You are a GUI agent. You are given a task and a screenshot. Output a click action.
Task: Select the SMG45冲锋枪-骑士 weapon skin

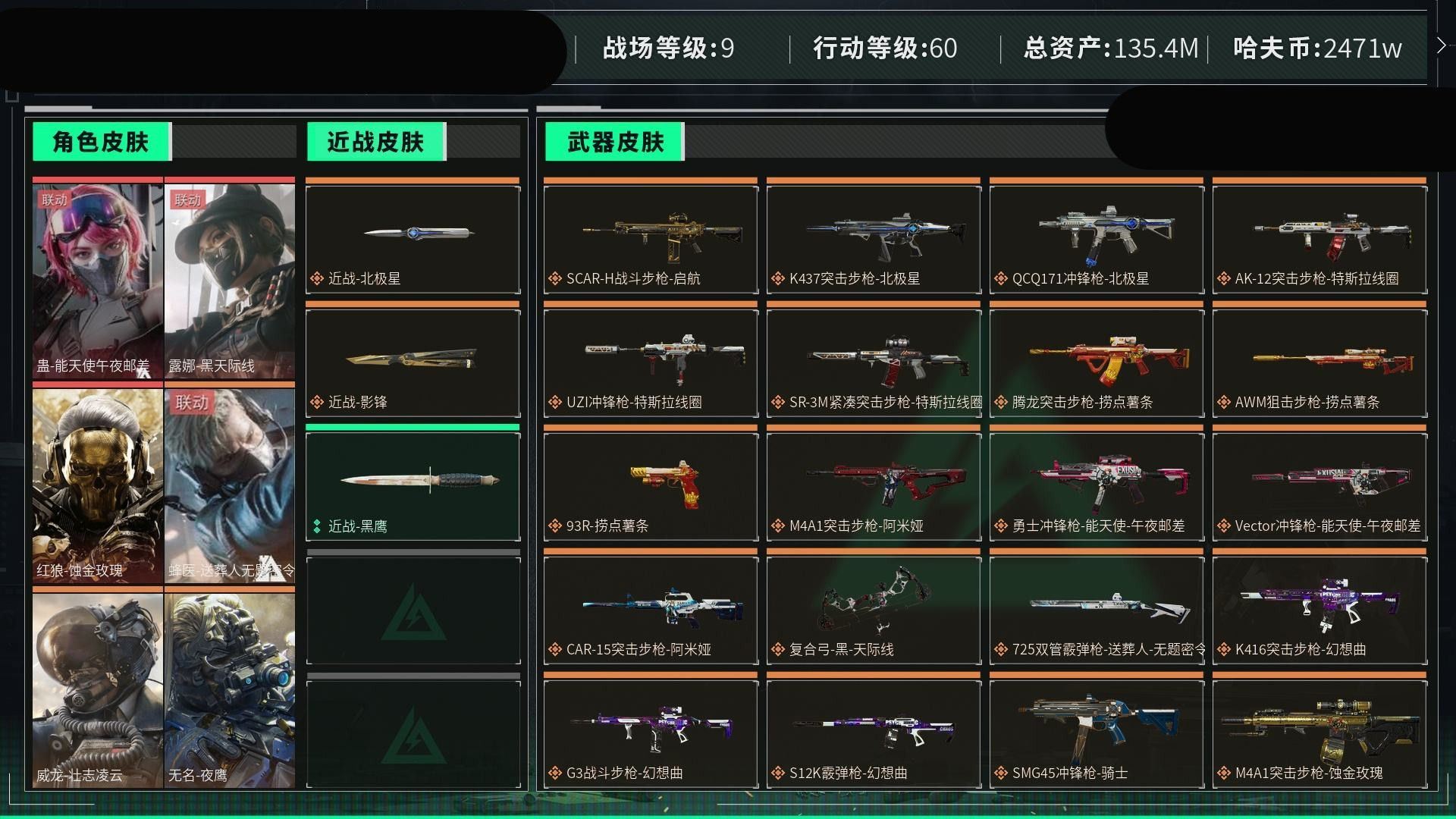[1097, 733]
